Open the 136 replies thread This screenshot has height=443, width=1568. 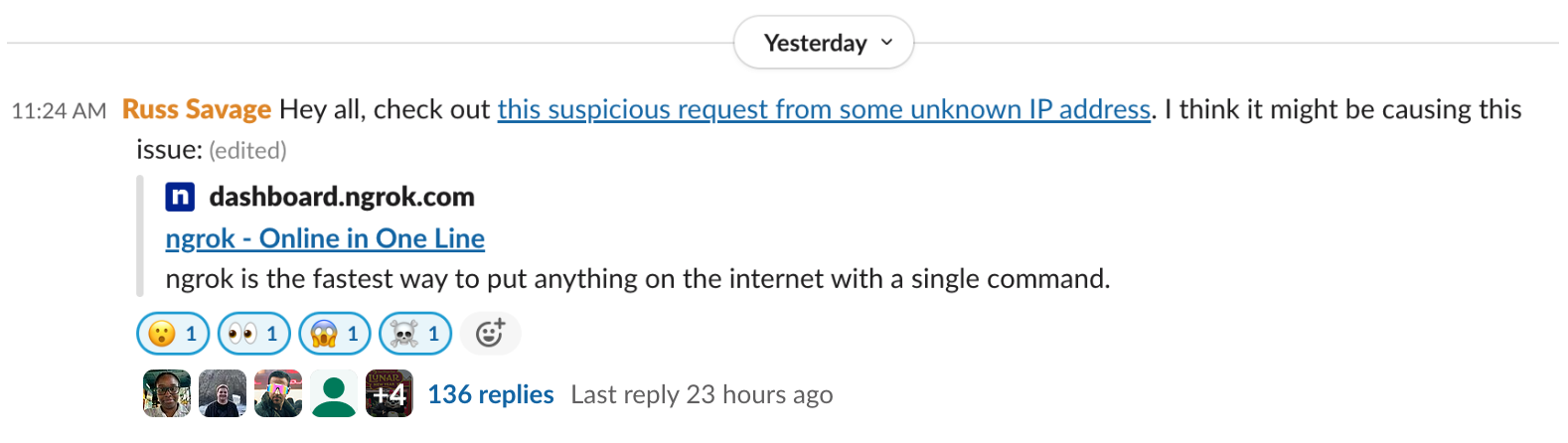coord(491,394)
